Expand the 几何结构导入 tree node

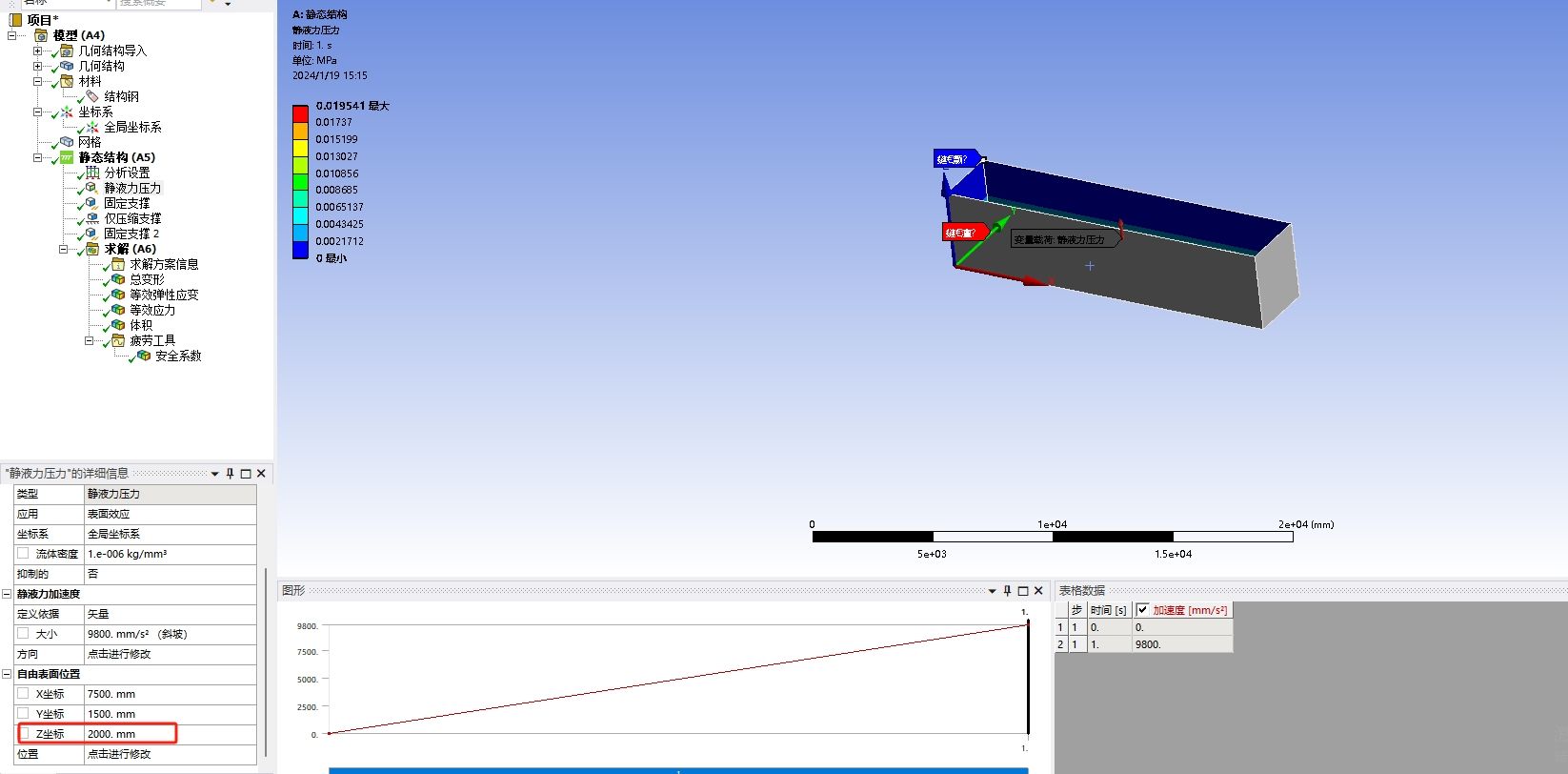(37, 51)
